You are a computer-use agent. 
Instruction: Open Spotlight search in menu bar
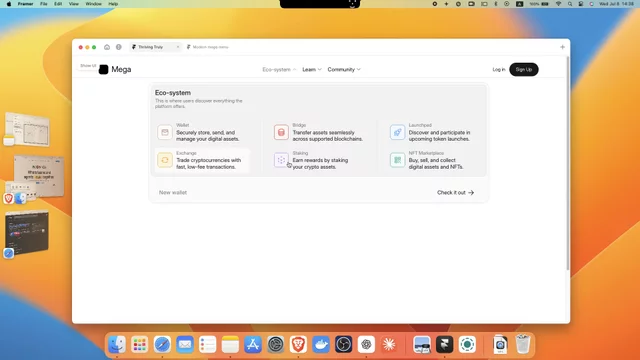pyautogui.click(x=570, y=4)
